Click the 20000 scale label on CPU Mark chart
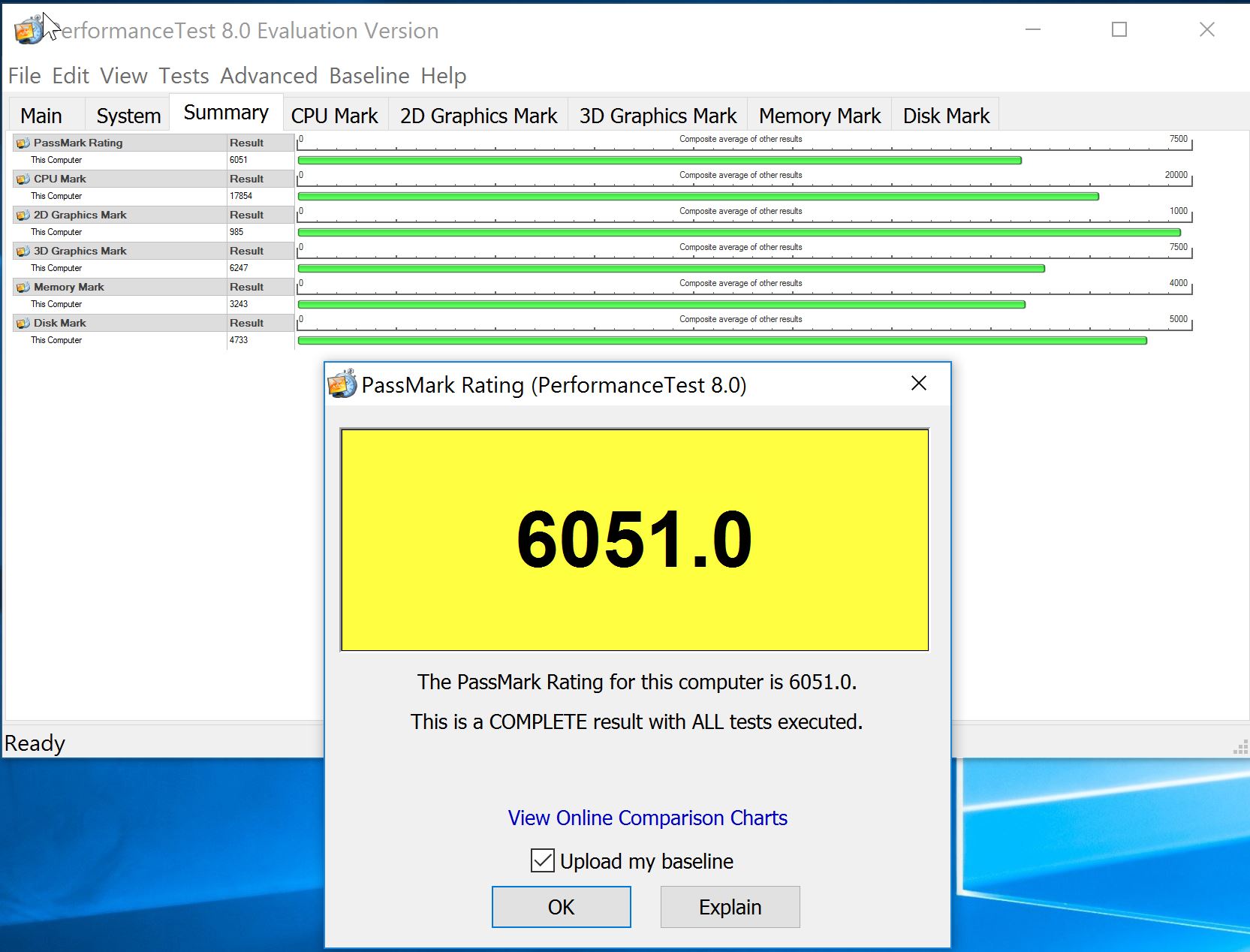 [1176, 175]
